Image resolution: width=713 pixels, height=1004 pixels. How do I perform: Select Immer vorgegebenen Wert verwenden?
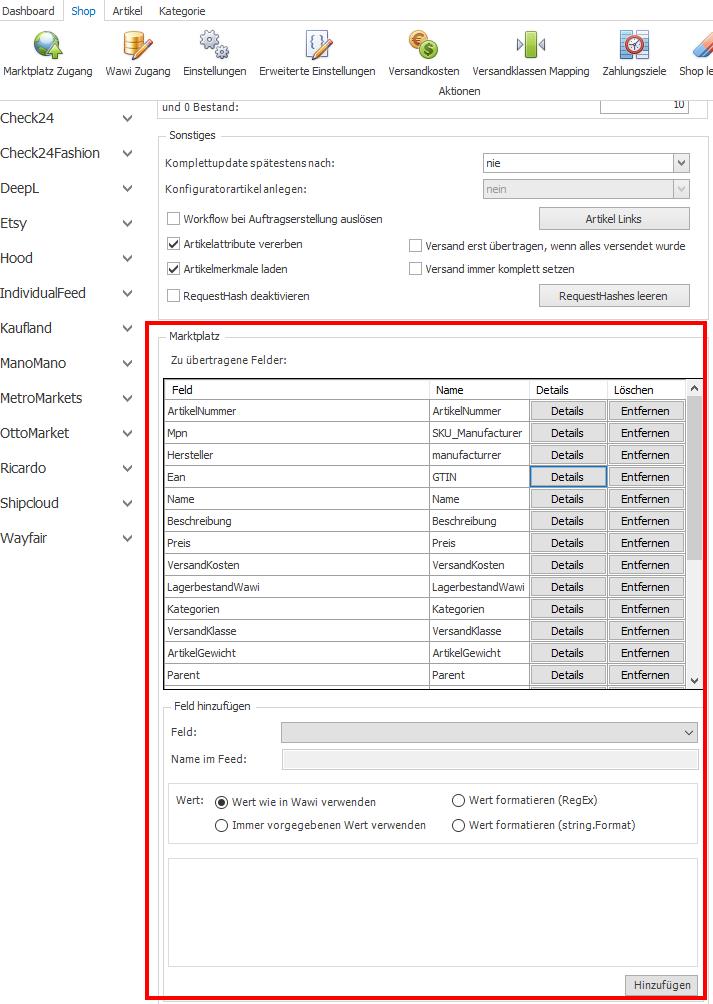[x=221, y=825]
